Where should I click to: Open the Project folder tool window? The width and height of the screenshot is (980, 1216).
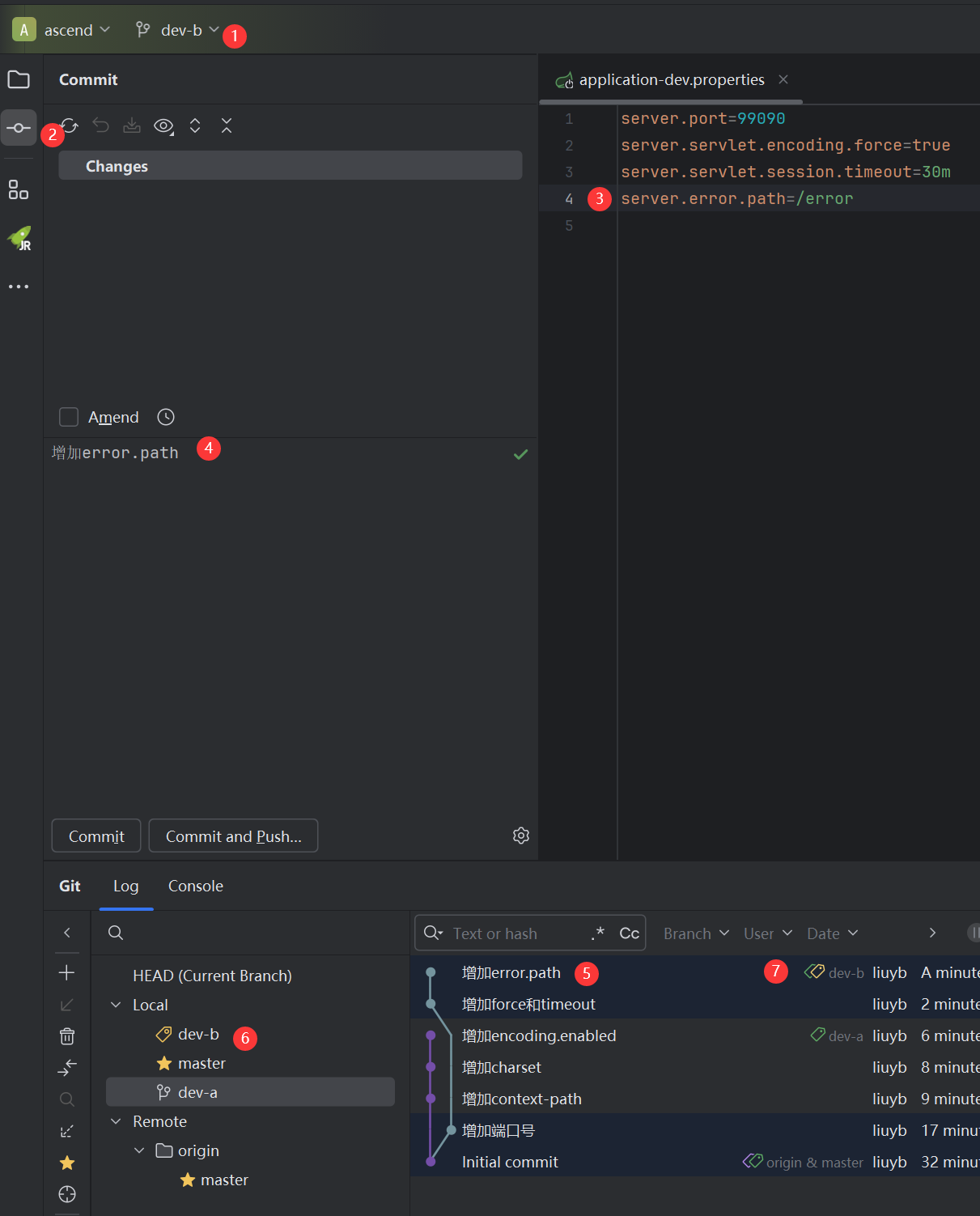pos(19,79)
